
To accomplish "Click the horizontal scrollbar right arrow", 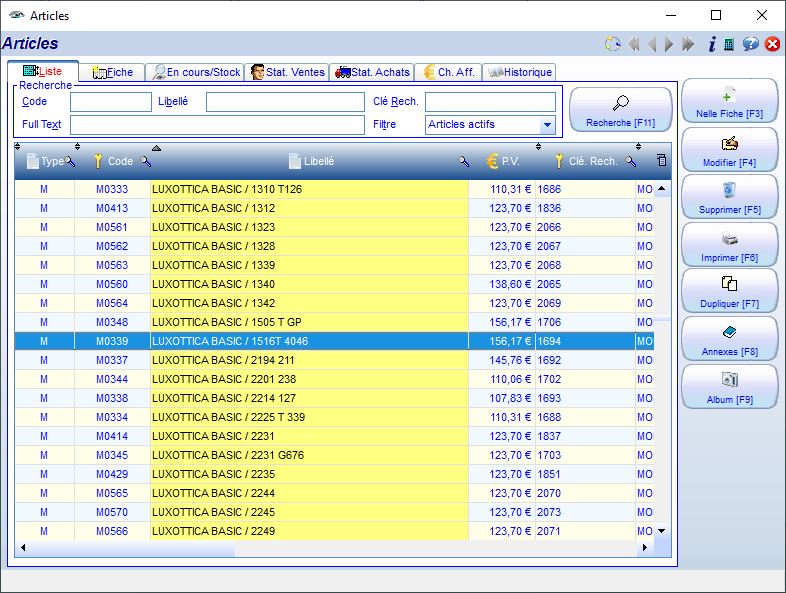I will [x=645, y=548].
